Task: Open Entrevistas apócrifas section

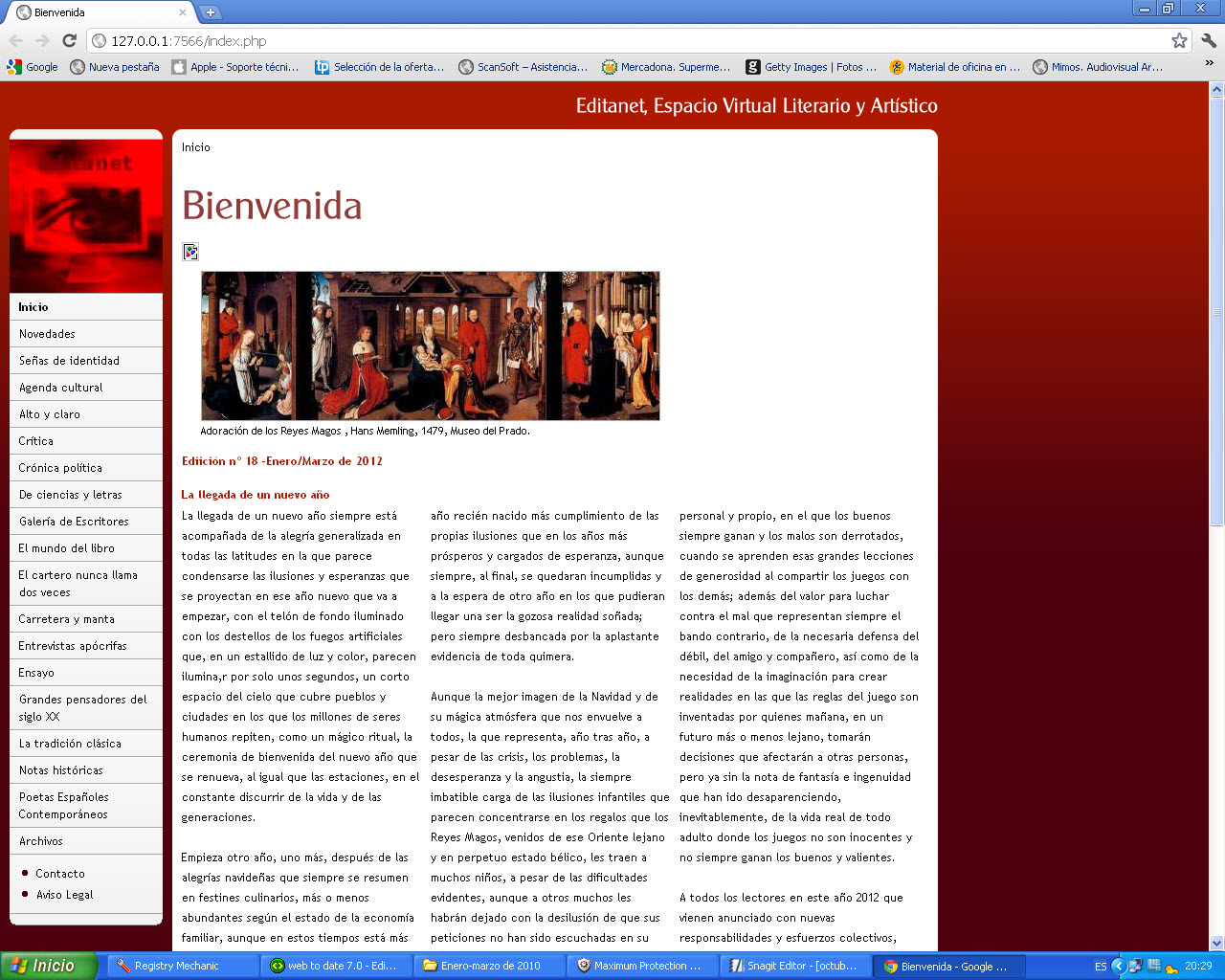Action: point(86,646)
